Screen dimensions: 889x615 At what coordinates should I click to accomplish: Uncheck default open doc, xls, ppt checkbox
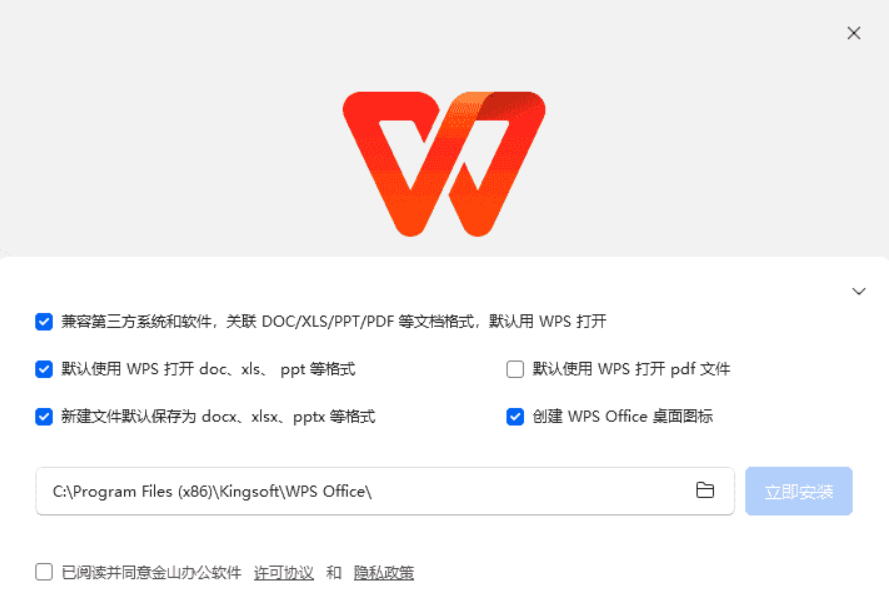coord(44,369)
